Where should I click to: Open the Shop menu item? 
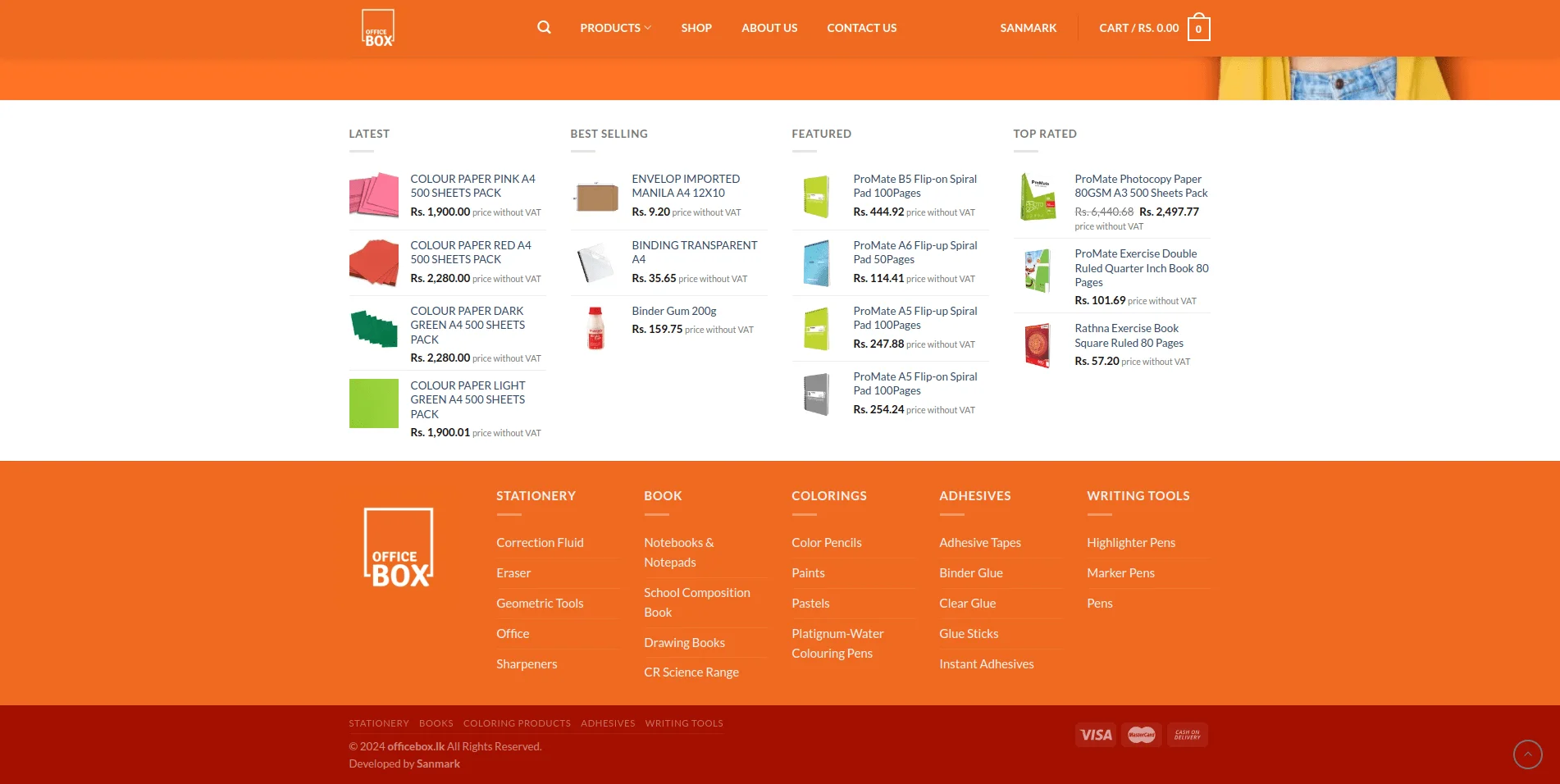696,28
